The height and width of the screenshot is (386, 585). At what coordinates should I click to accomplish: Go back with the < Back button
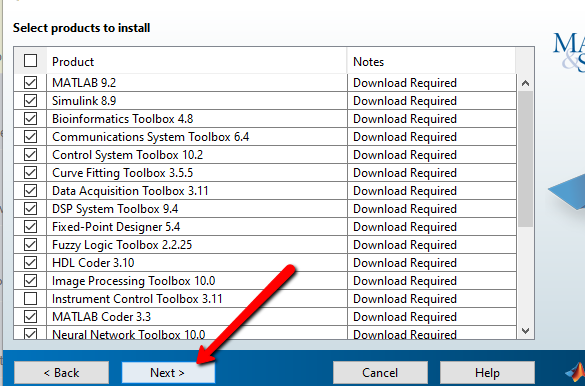(x=61, y=372)
